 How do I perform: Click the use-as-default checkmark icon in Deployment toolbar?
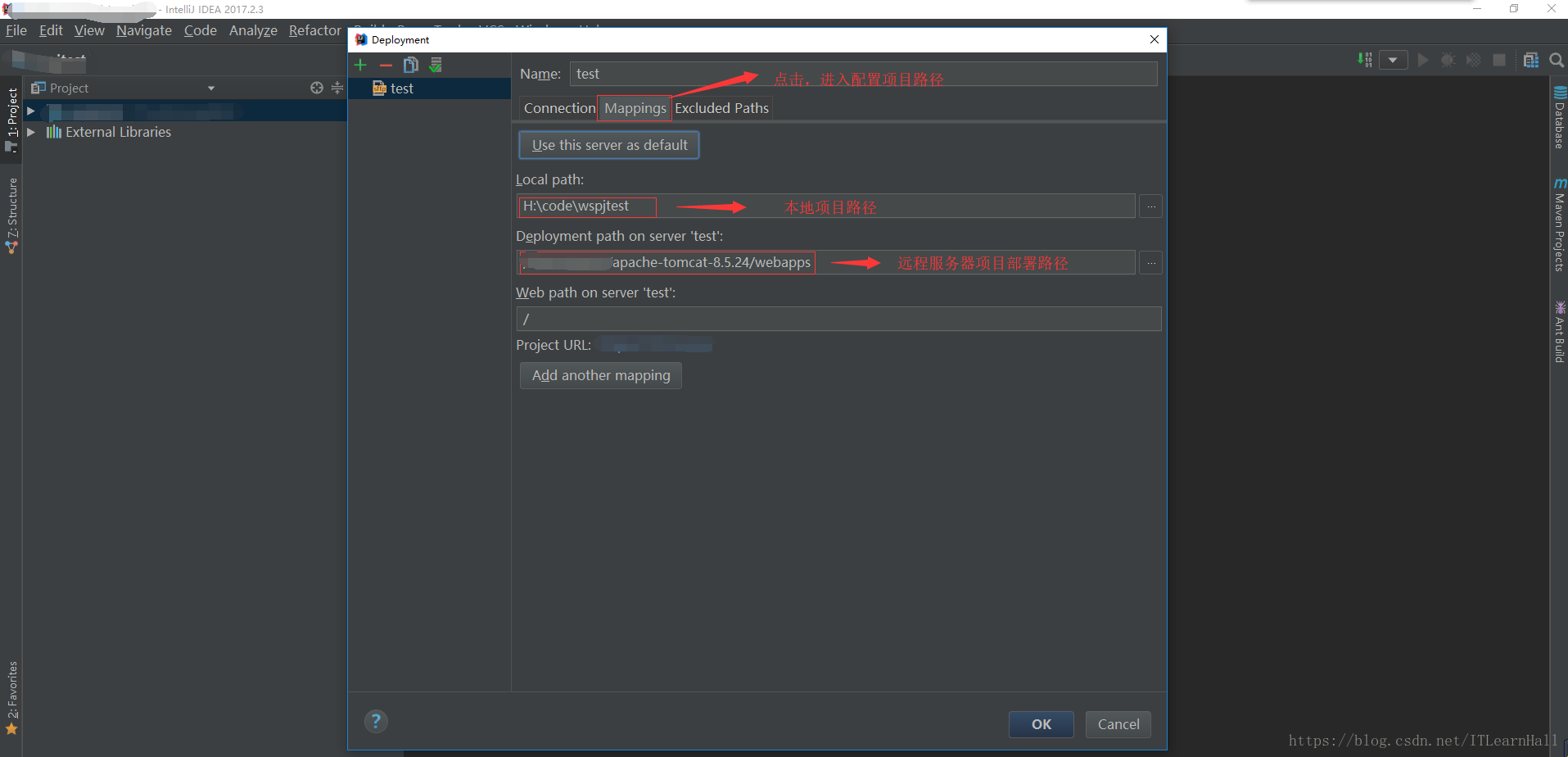tap(436, 65)
